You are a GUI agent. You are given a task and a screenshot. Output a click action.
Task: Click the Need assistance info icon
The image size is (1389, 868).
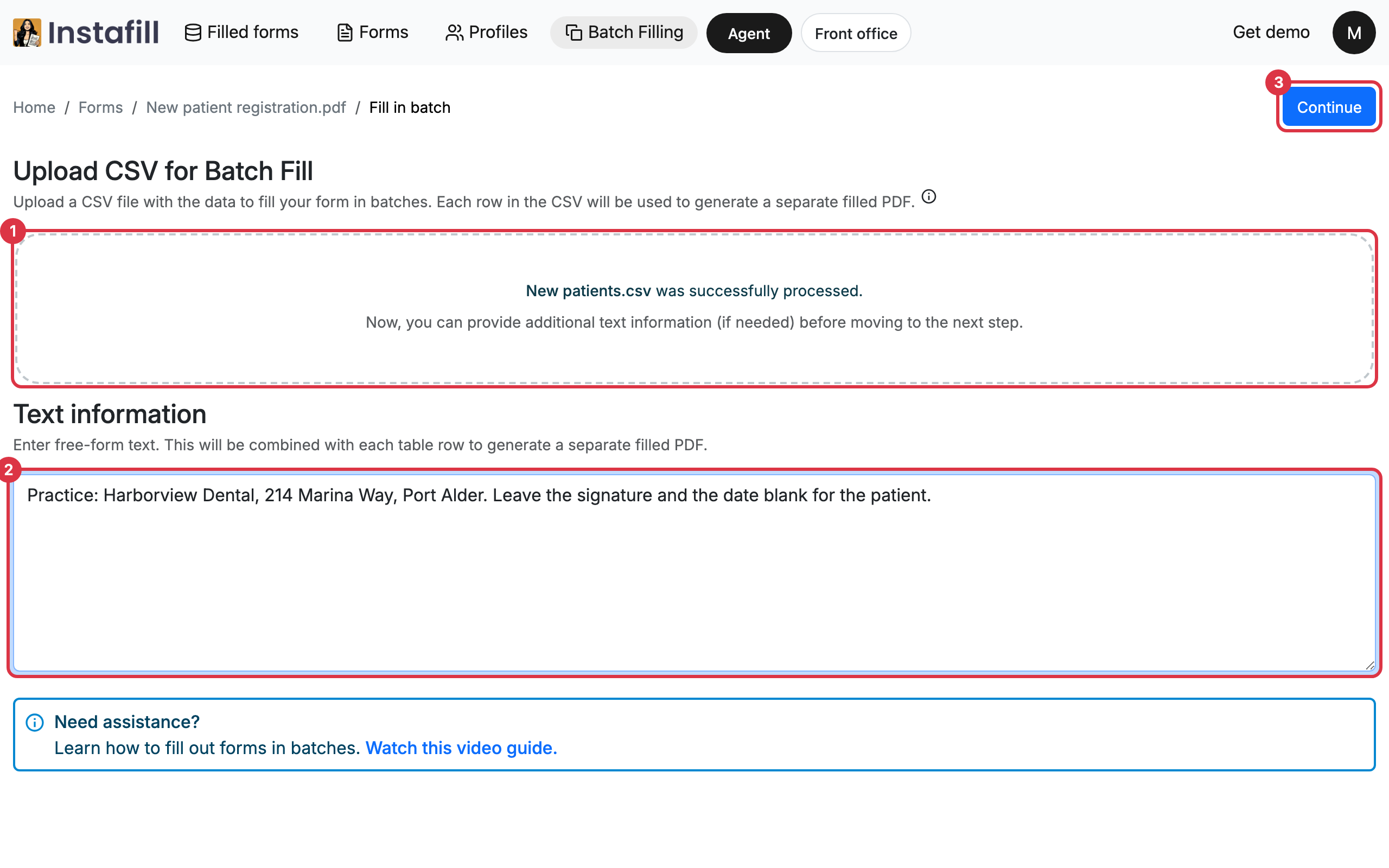(35, 722)
